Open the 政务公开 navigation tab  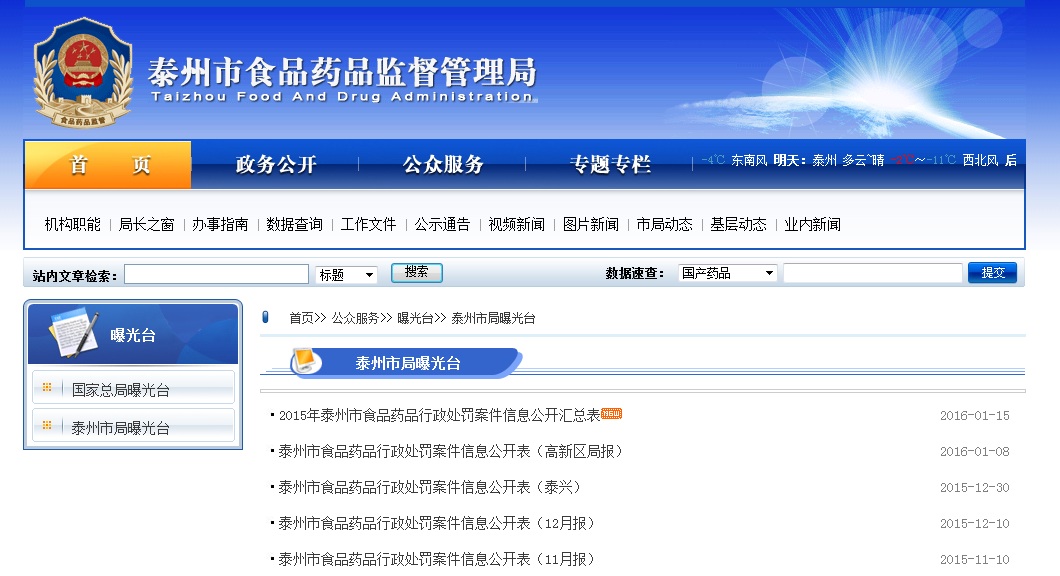(x=275, y=165)
